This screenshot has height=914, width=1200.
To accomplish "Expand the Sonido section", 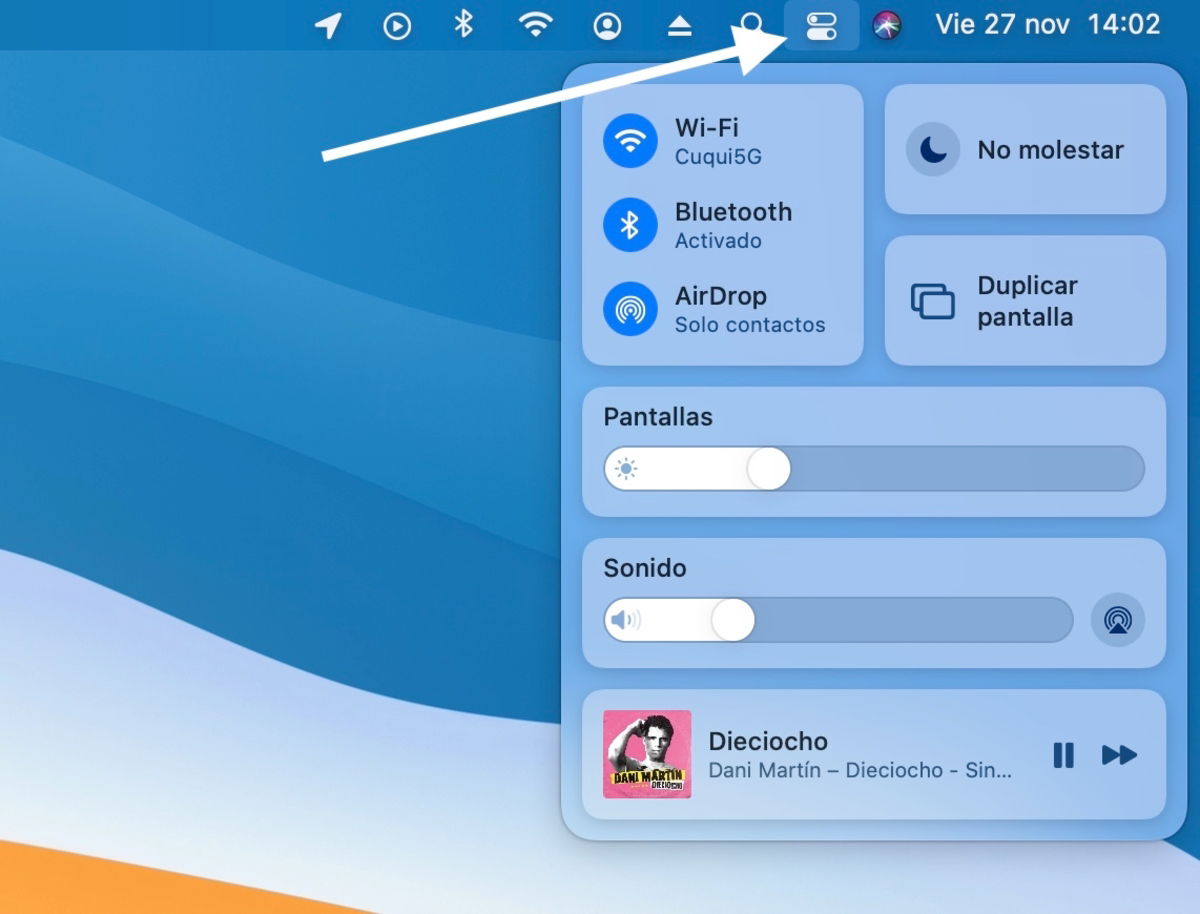I will tap(644, 569).
